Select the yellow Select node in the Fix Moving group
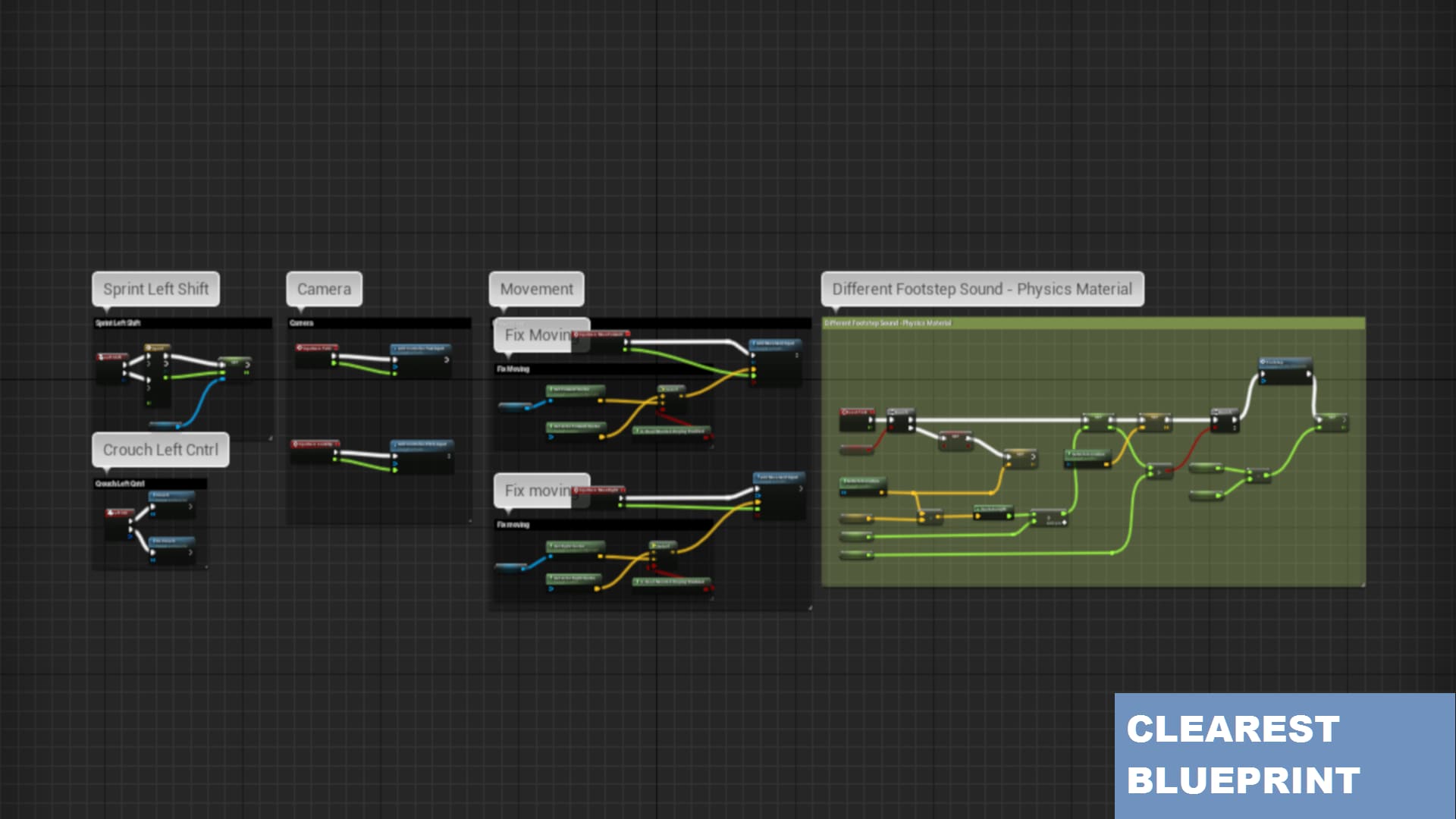Viewport: 1456px width, 819px height. pyautogui.click(x=672, y=389)
